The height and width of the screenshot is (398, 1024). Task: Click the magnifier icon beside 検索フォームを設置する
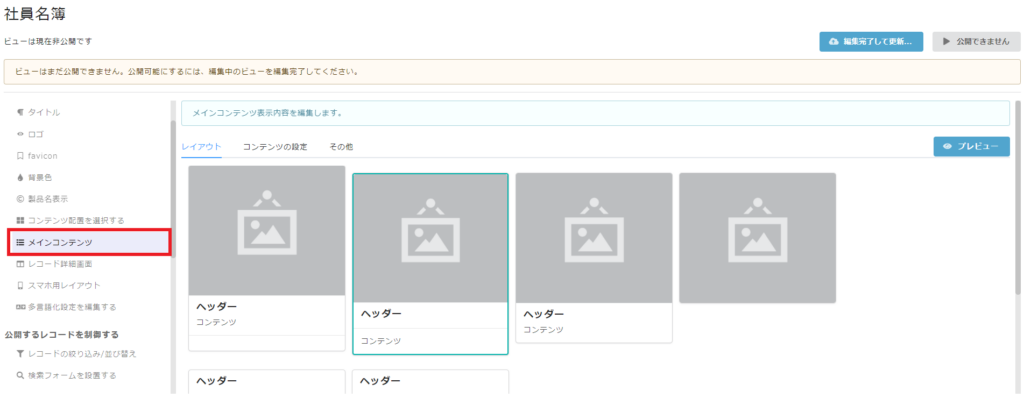pos(20,375)
